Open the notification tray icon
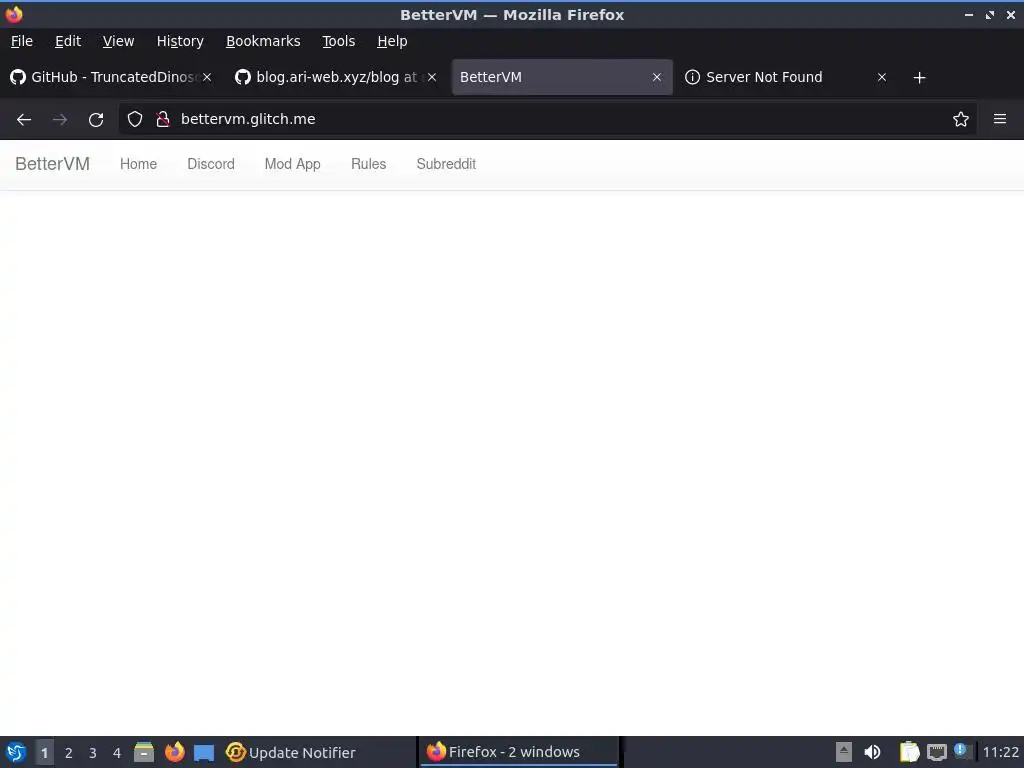Screen dimensions: 1024x768 coord(961,751)
